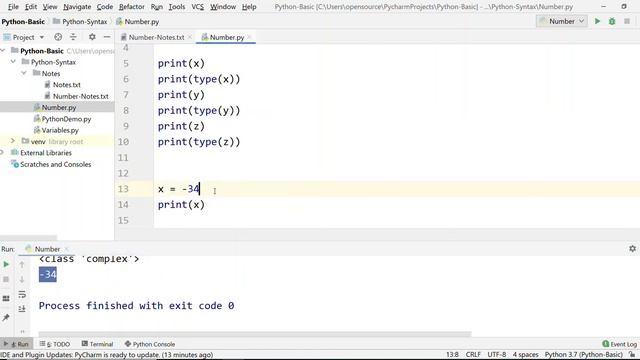The width and height of the screenshot is (640, 360).
Task: Change CRLF line separator in status bar
Action: tap(473, 354)
